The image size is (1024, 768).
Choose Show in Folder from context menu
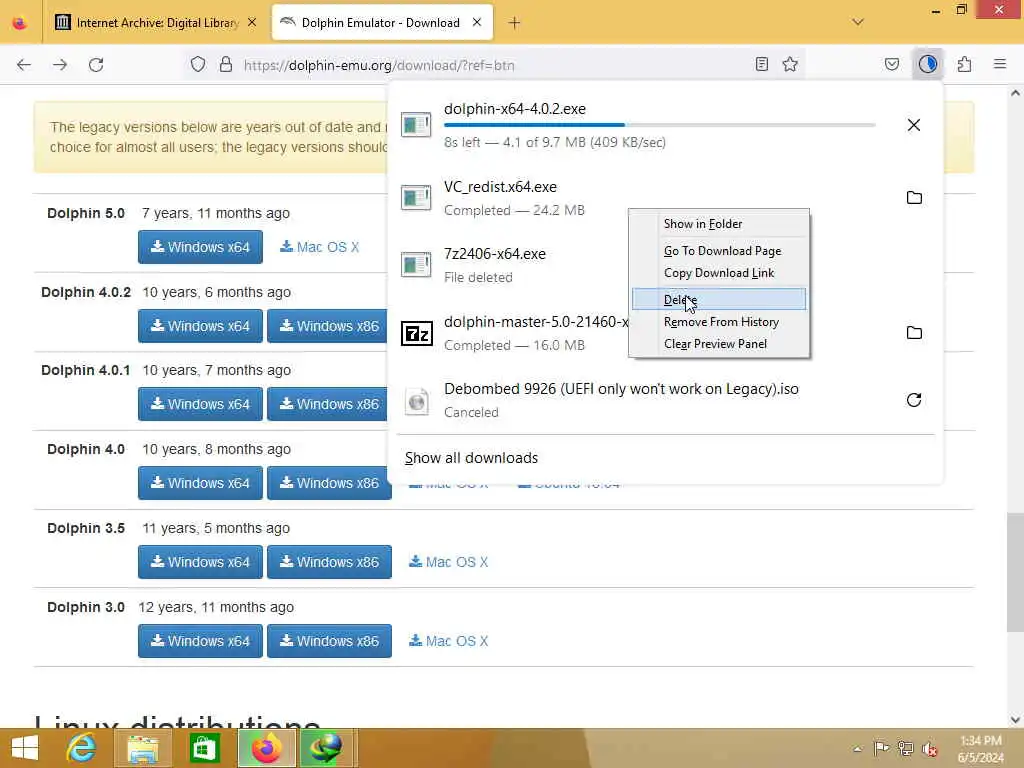718,224
